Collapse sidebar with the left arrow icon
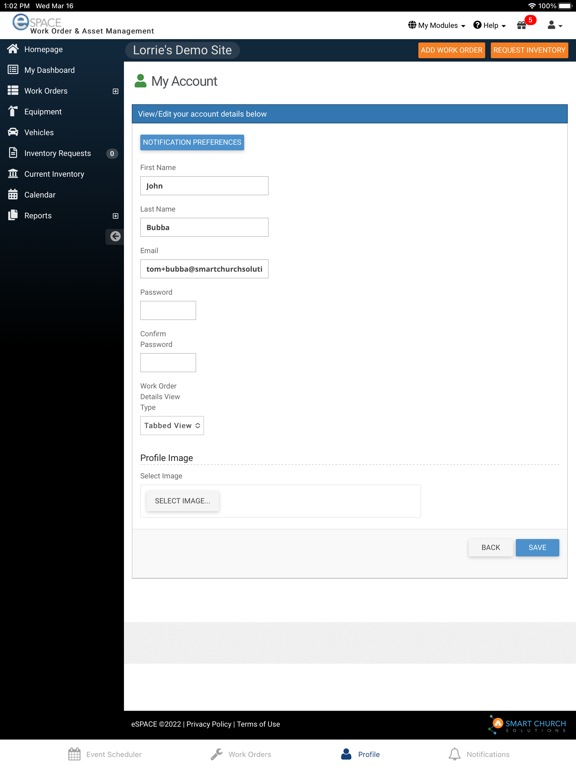Image resolution: width=576 pixels, height=768 pixels. coord(115,237)
